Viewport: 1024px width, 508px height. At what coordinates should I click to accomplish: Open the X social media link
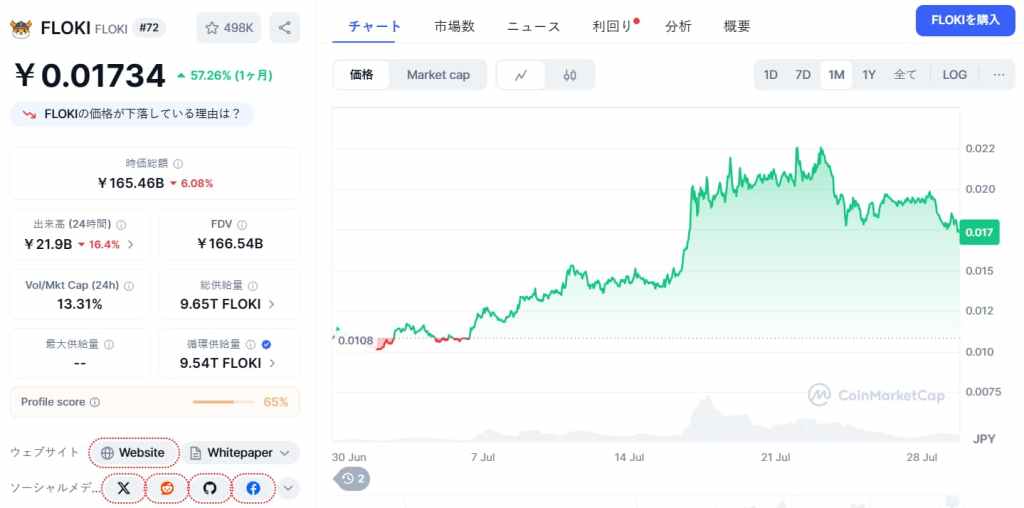tap(123, 488)
